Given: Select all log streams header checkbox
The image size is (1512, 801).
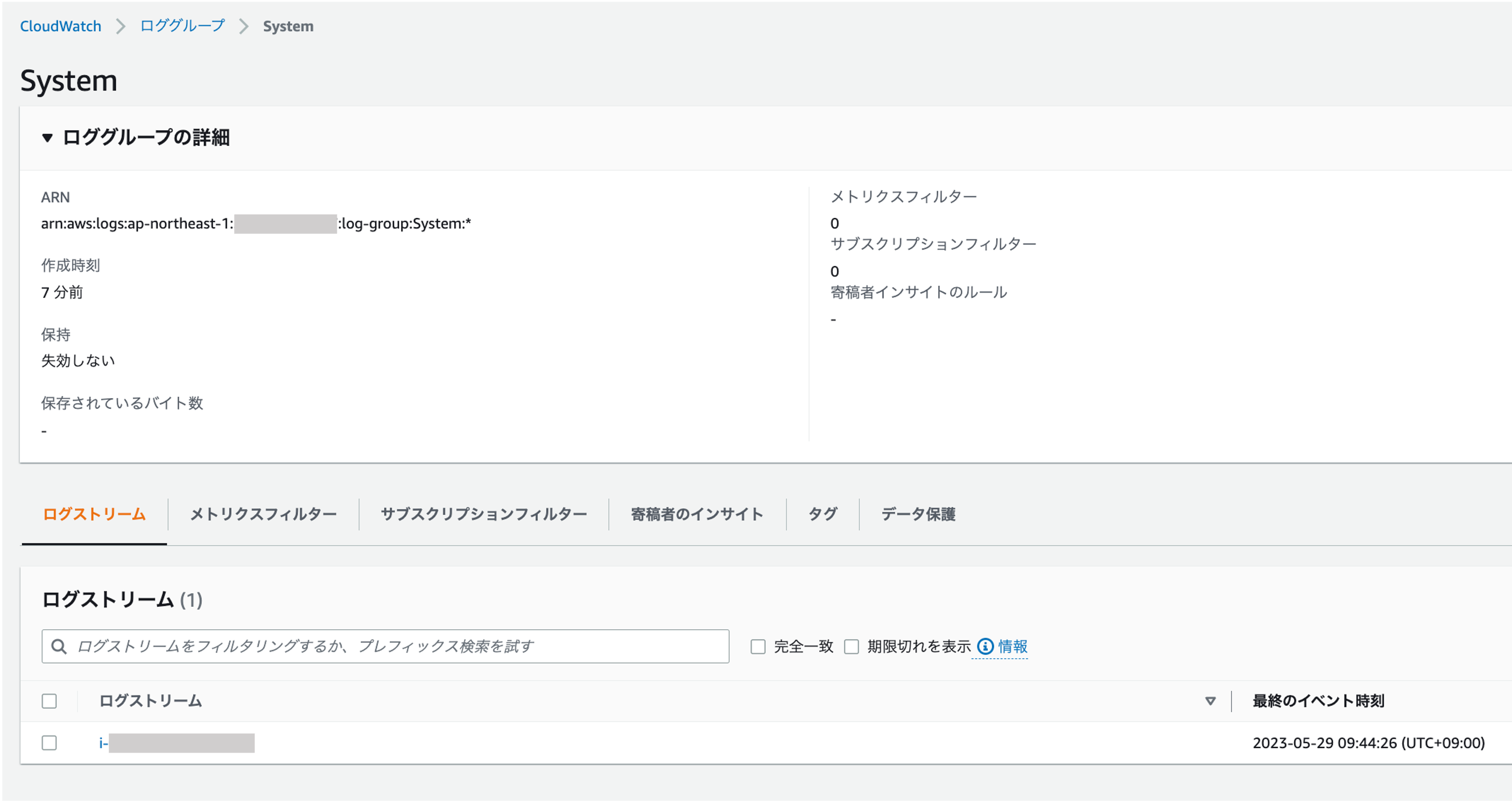Looking at the screenshot, I should 50,700.
